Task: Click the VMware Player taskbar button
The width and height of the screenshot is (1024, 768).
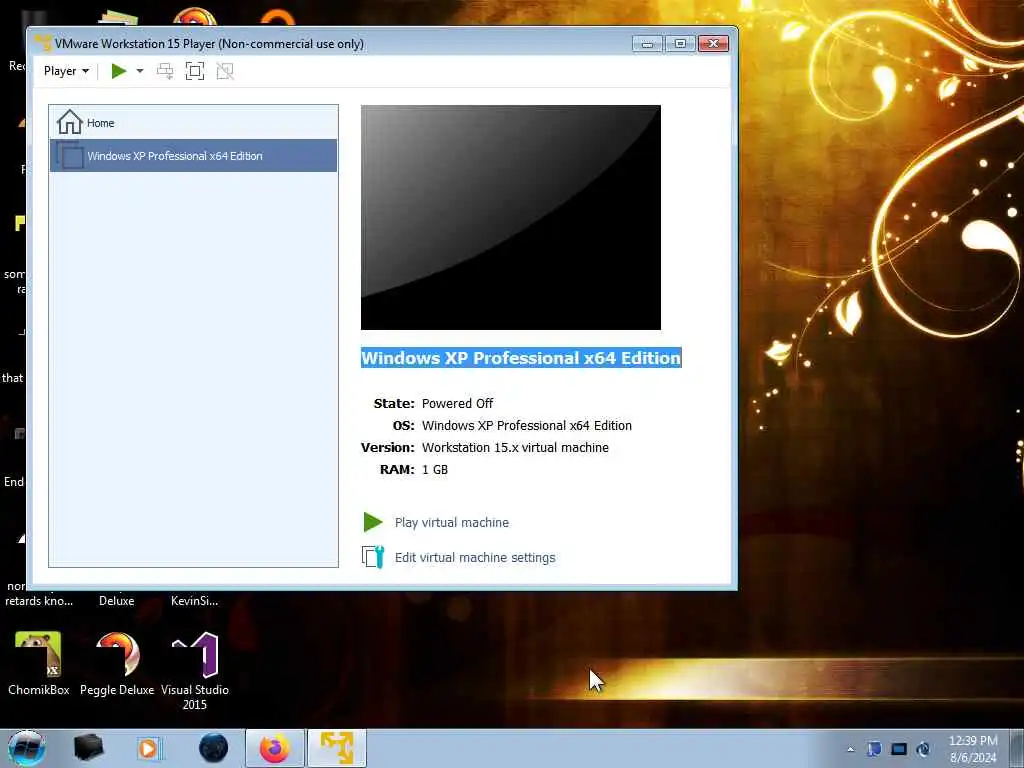Action: (x=337, y=748)
